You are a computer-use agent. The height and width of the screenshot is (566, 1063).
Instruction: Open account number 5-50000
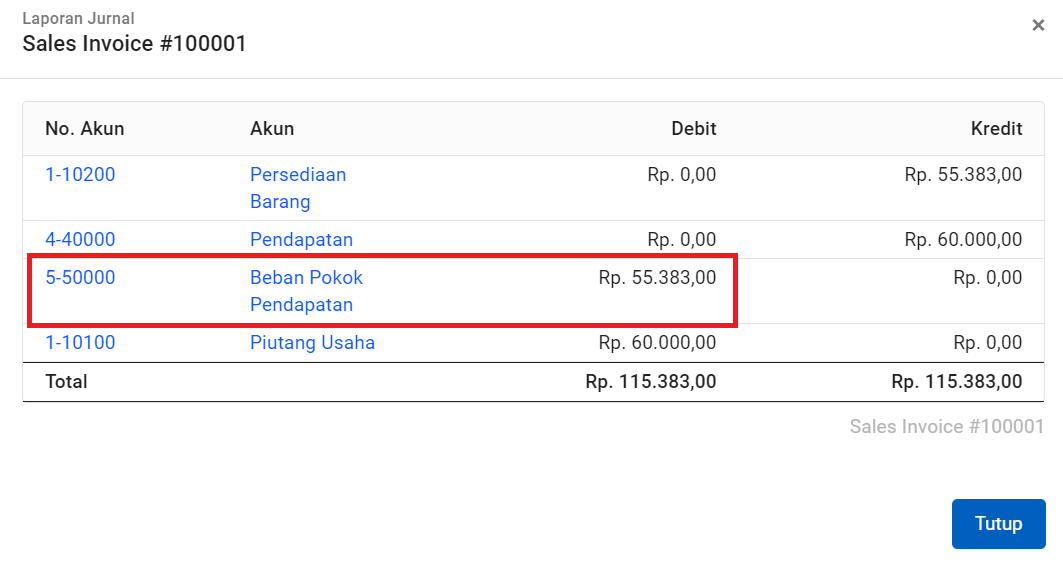80,277
